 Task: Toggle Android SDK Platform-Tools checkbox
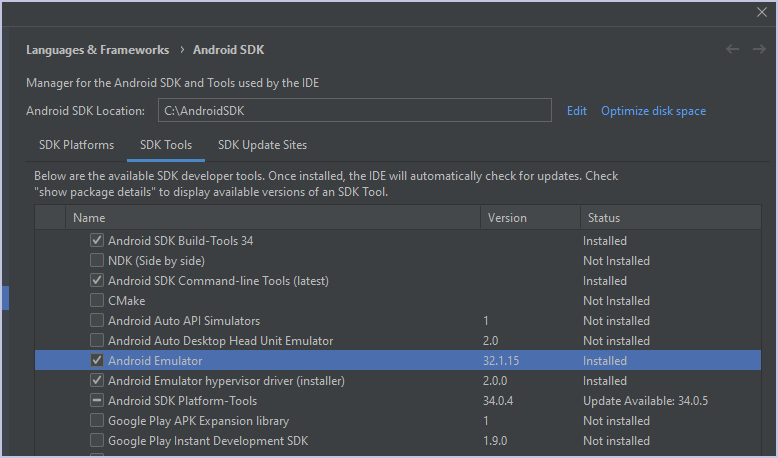click(97, 401)
